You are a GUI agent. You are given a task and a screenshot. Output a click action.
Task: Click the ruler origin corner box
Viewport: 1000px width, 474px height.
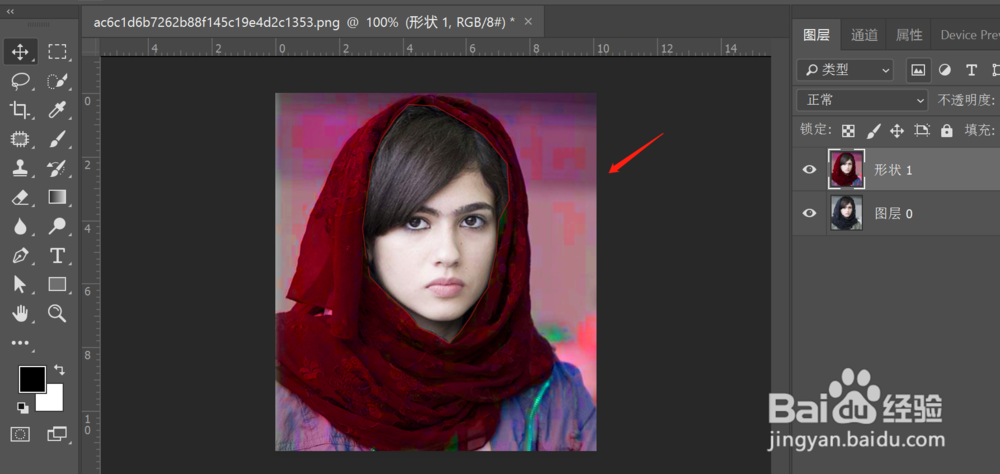tap(91, 47)
